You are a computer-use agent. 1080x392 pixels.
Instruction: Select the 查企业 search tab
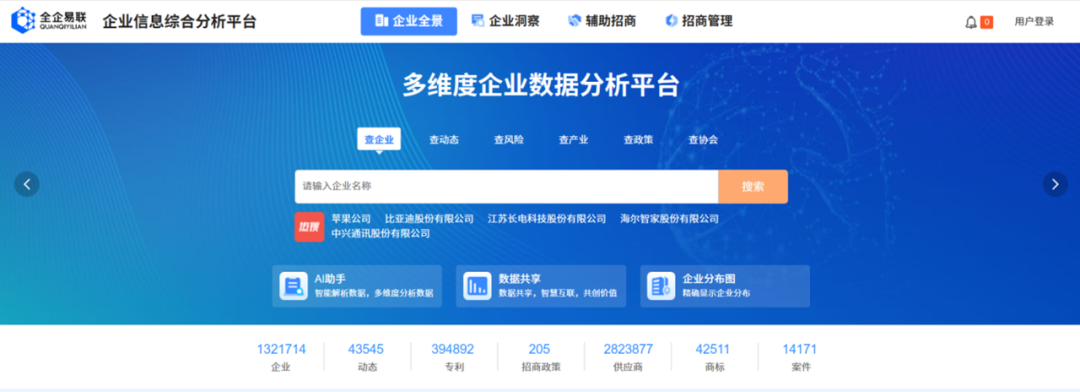click(x=379, y=139)
